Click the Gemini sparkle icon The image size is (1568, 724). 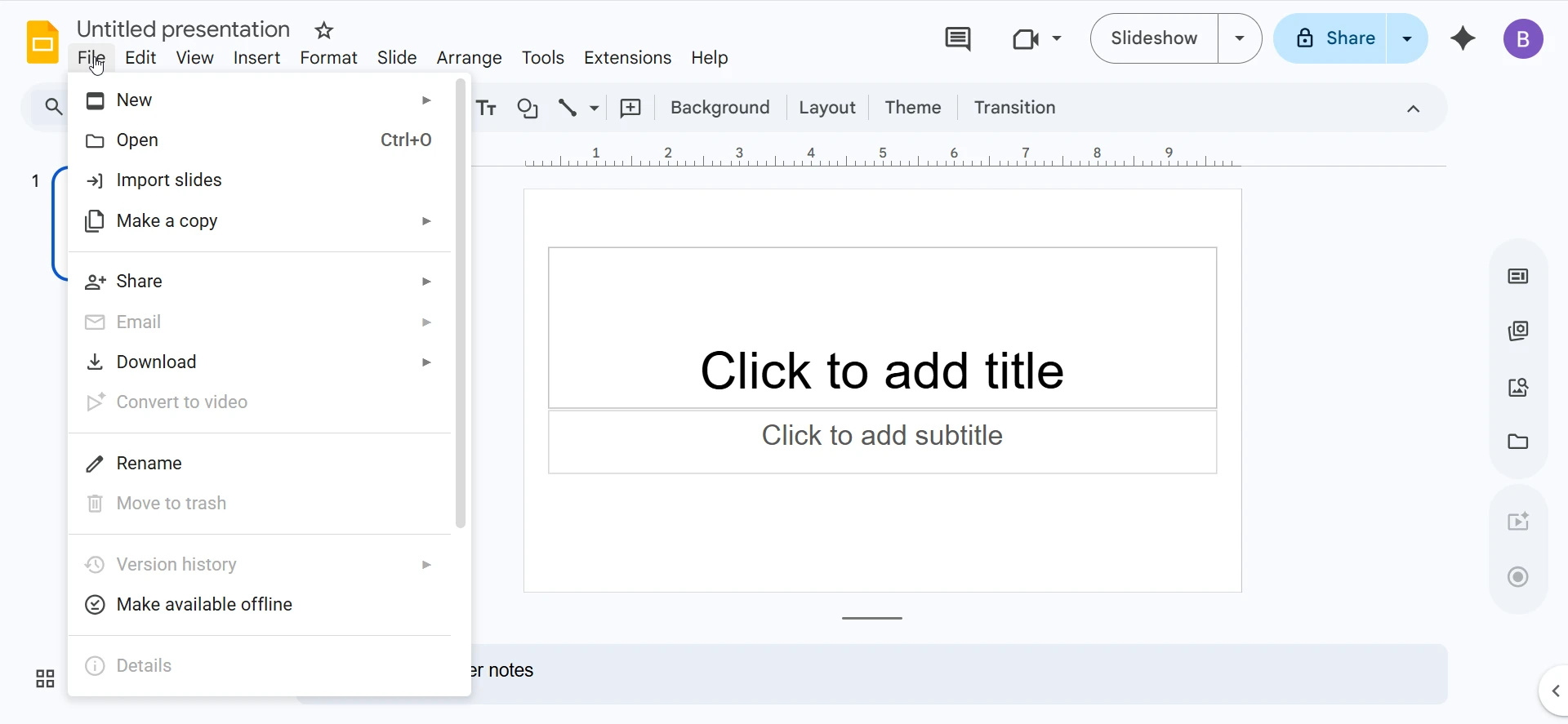1463,38
